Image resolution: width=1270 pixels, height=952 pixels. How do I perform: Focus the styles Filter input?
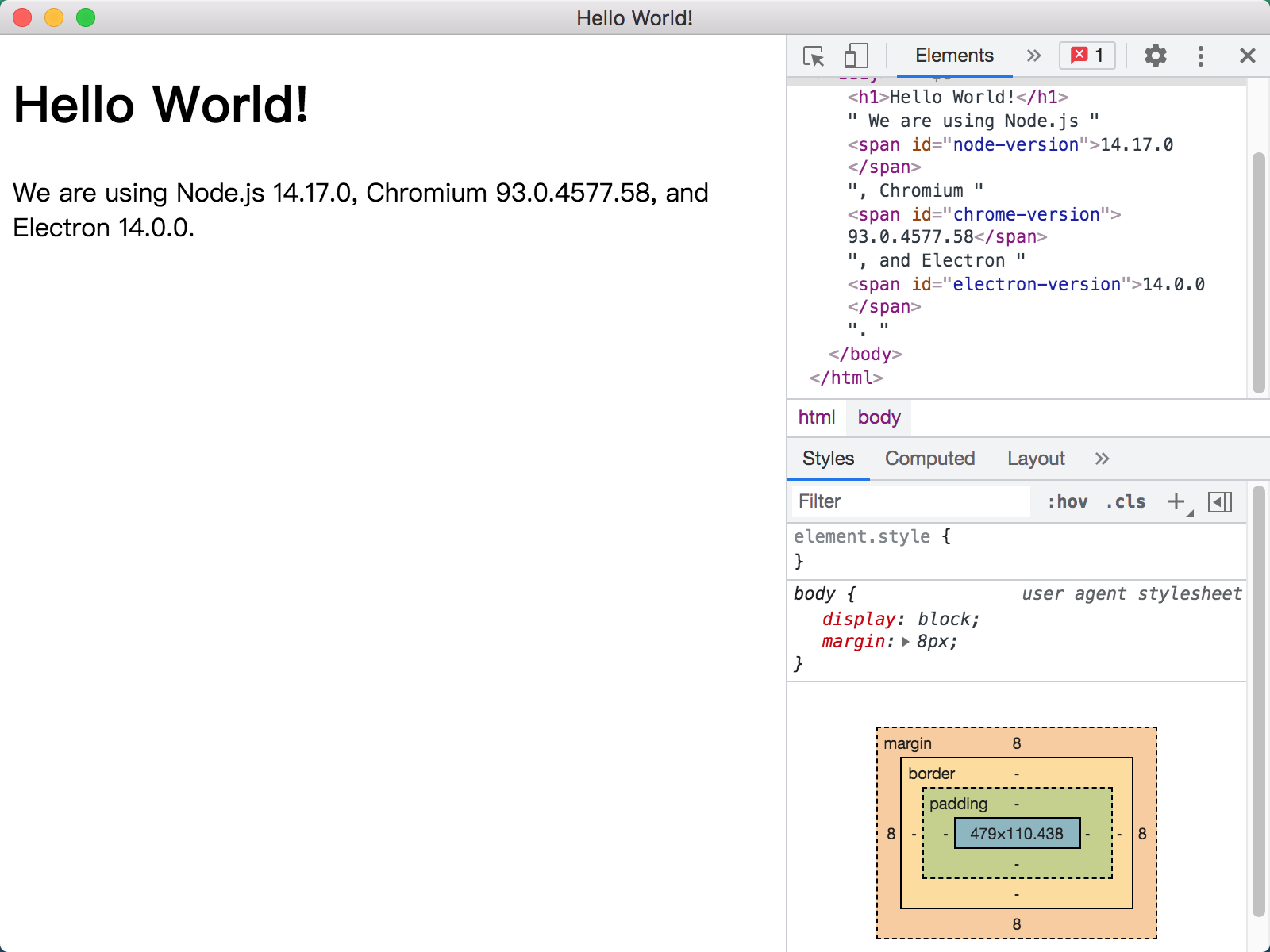910,501
